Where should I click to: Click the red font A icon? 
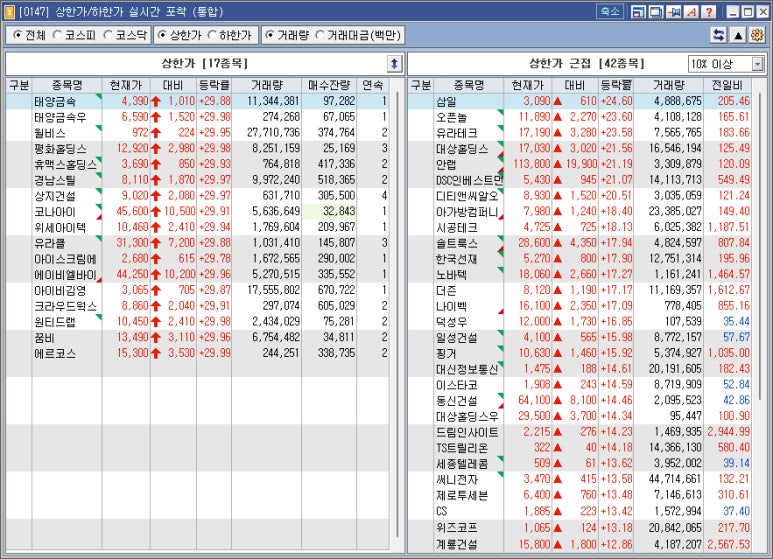click(691, 12)
